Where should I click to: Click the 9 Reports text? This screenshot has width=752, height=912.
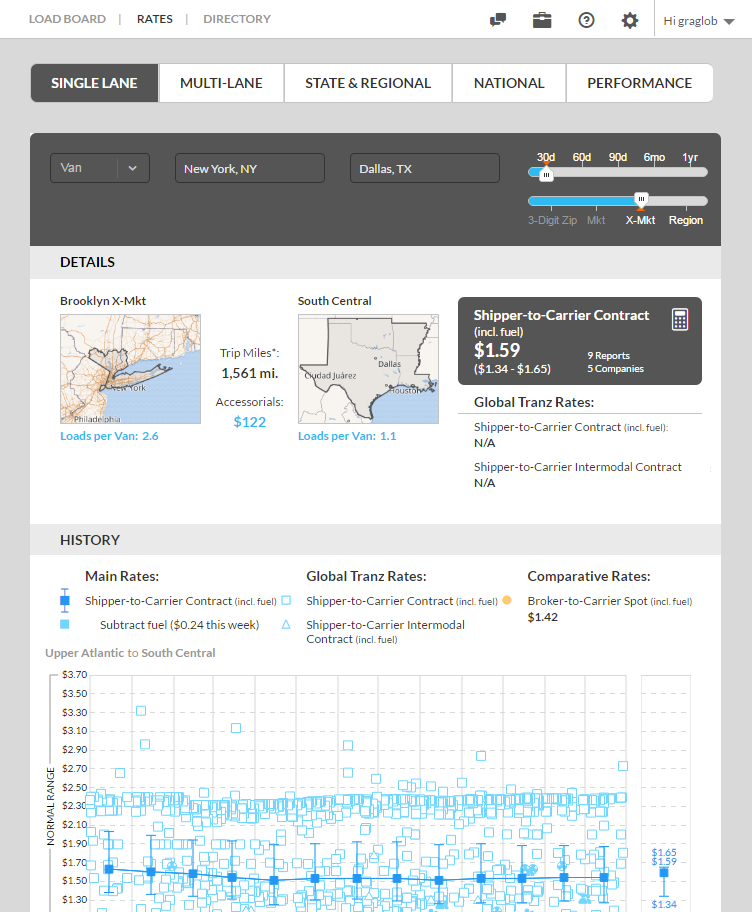608,355
